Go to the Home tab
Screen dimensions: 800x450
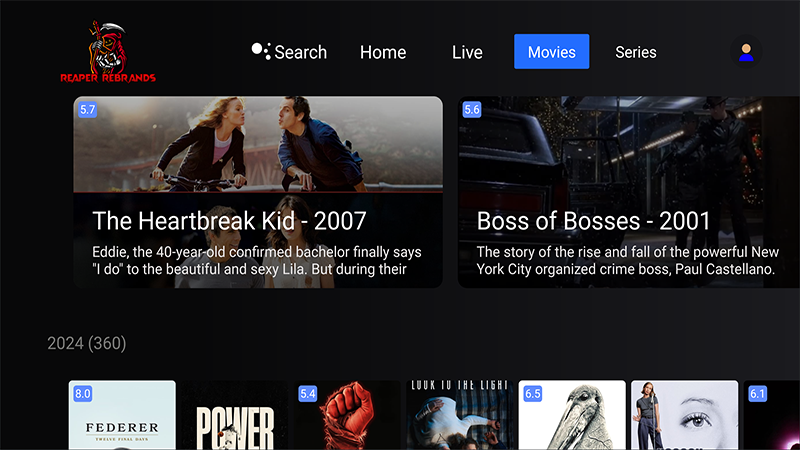[383, 52]
